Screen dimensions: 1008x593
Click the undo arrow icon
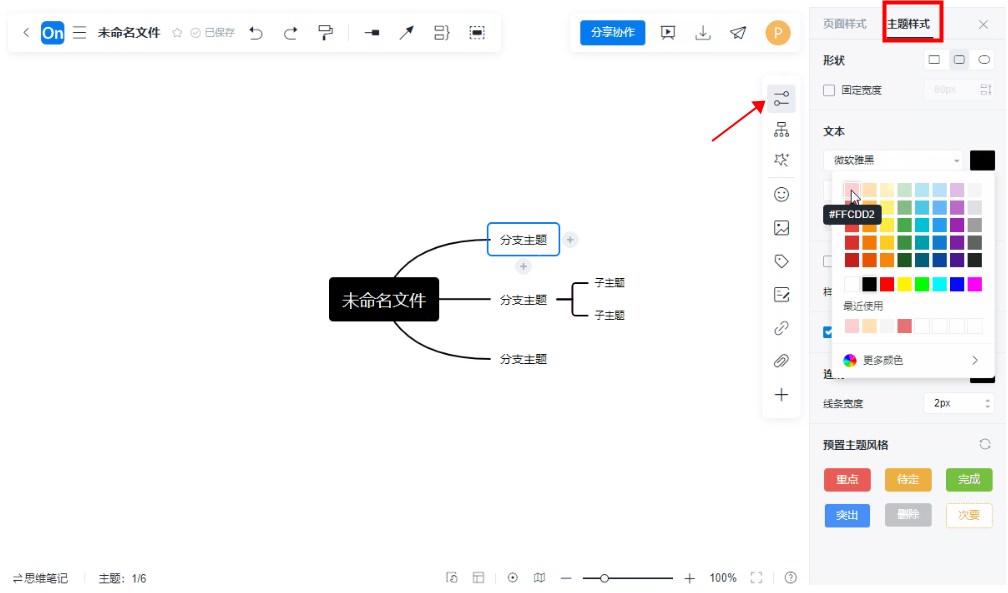[256, 33]
